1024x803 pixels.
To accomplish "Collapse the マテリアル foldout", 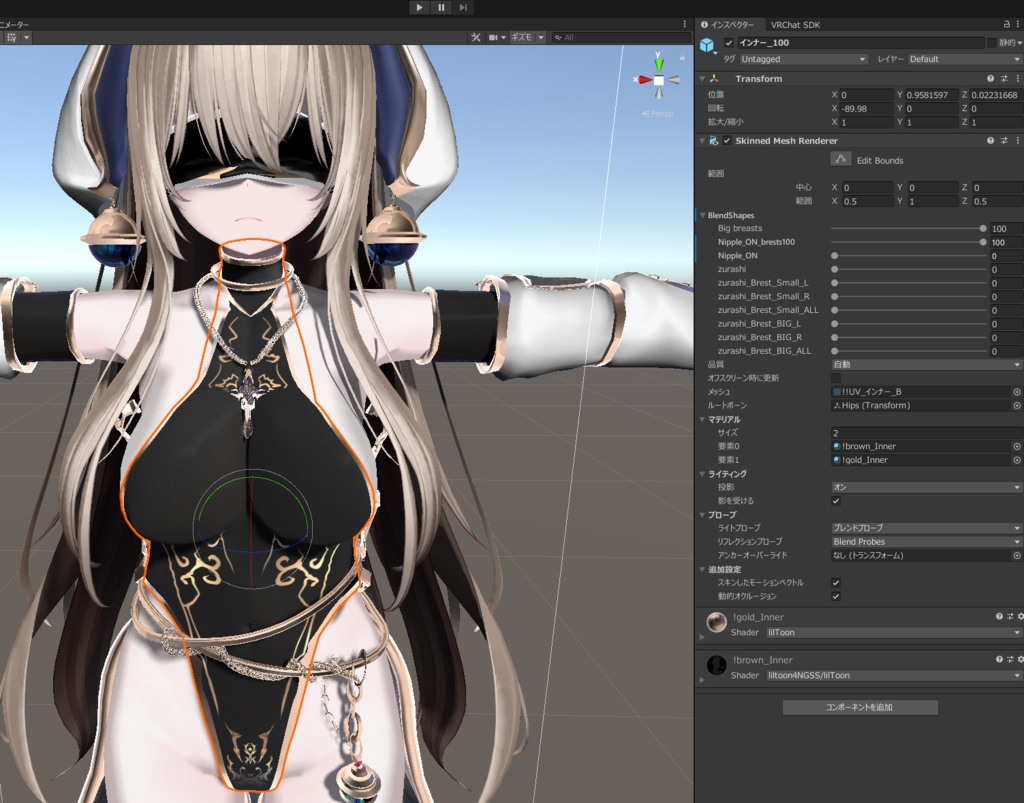I will [703, 419].
